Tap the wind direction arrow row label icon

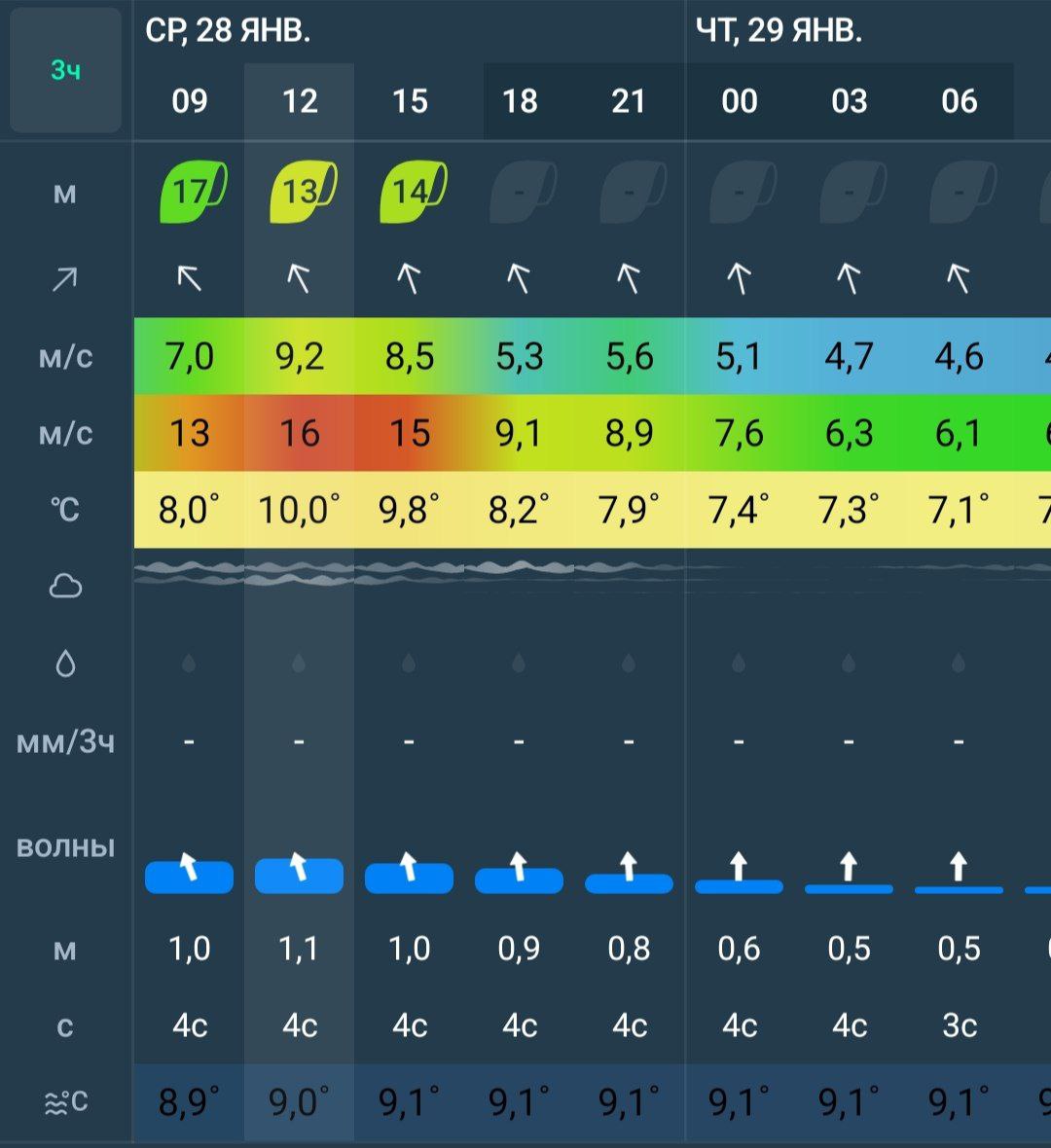click(x=64, y=280)
